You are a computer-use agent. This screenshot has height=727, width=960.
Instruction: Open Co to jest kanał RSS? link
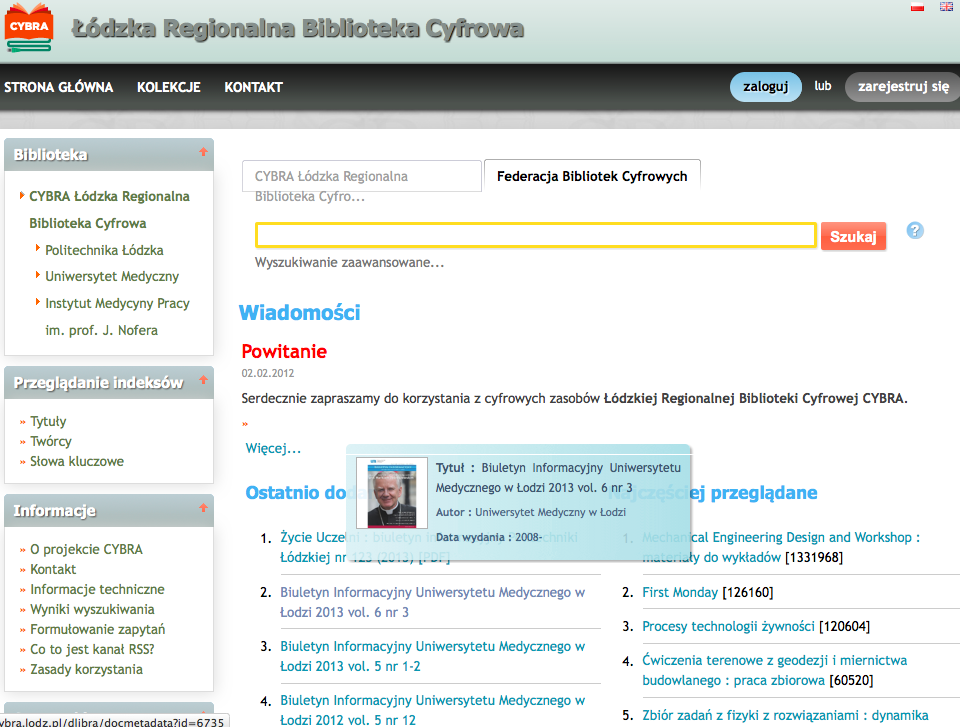point(92,649)
